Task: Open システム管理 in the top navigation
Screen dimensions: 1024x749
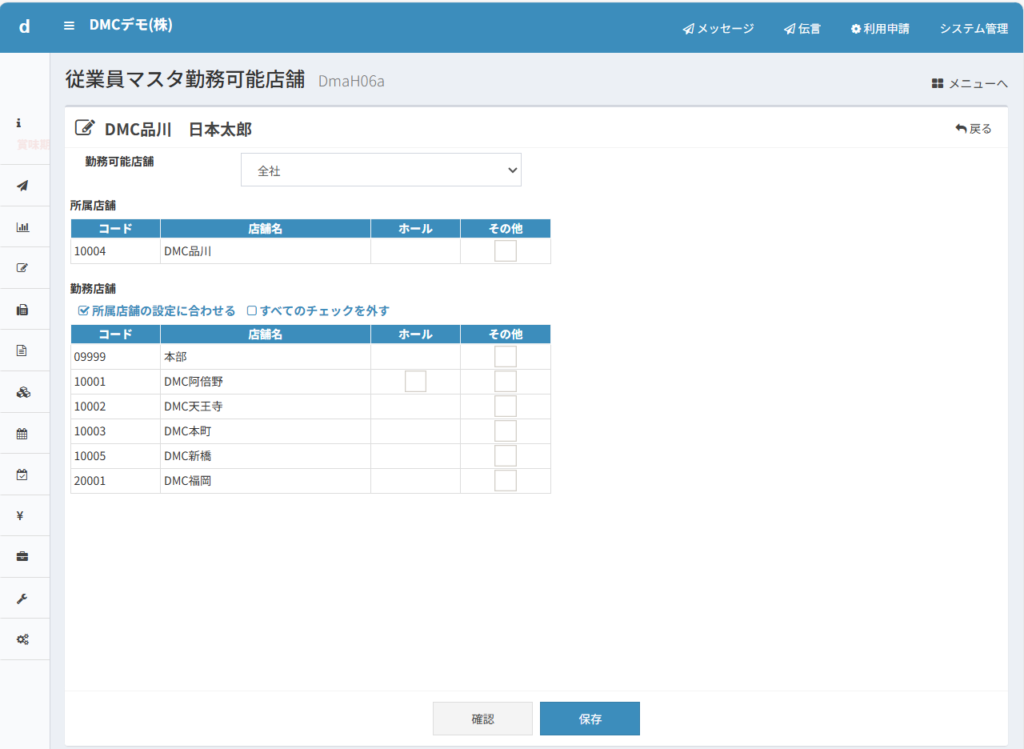Action: click(973, 28)
